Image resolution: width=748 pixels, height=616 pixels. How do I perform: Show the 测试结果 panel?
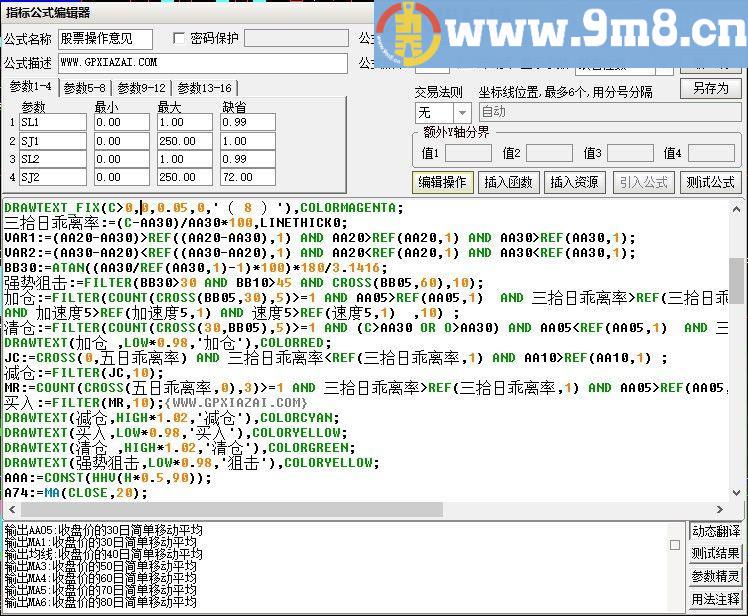coord(716,553)
